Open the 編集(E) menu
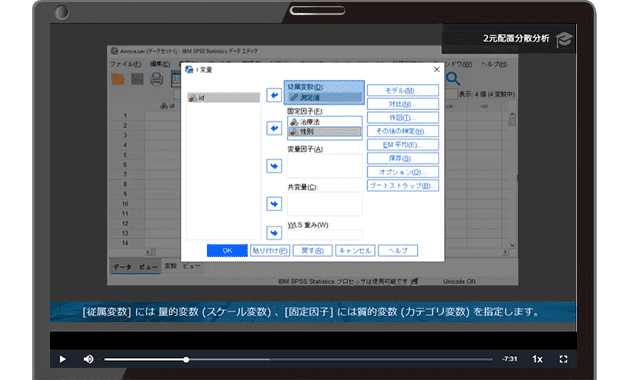 click(x=160, y=64)
